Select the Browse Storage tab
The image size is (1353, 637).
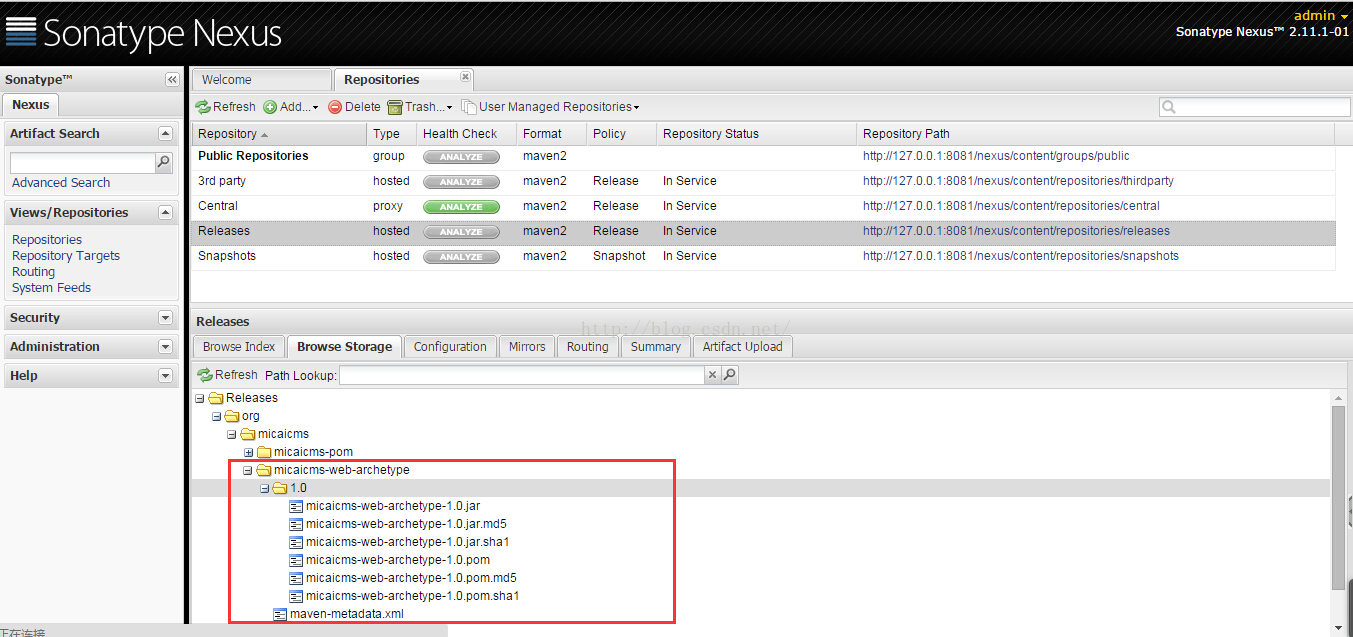pyautogui.click(x=344, y=347)
